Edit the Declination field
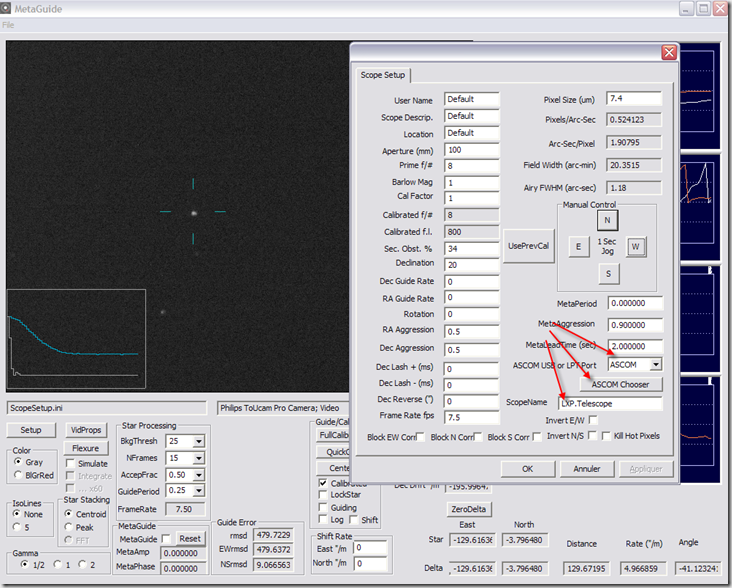The width and height of the screenshot is (732, 588). 472,265
